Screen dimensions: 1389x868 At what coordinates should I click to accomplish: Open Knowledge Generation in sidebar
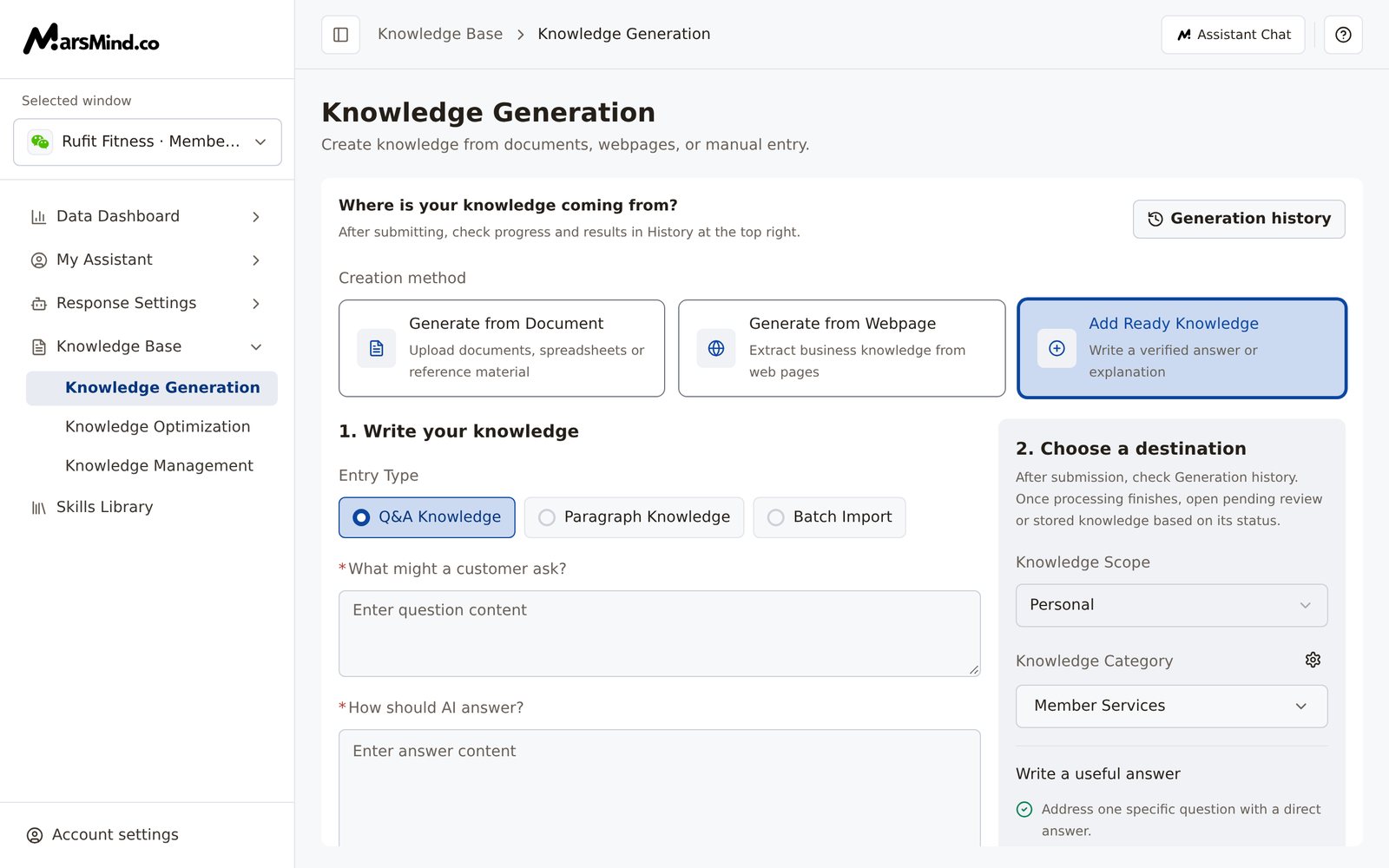(x=152, y=388)
